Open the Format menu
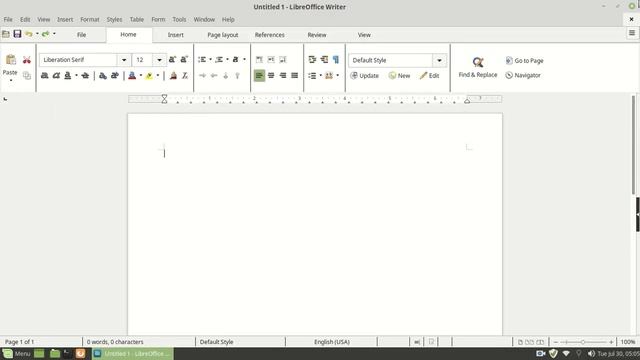 coord(90,20)
